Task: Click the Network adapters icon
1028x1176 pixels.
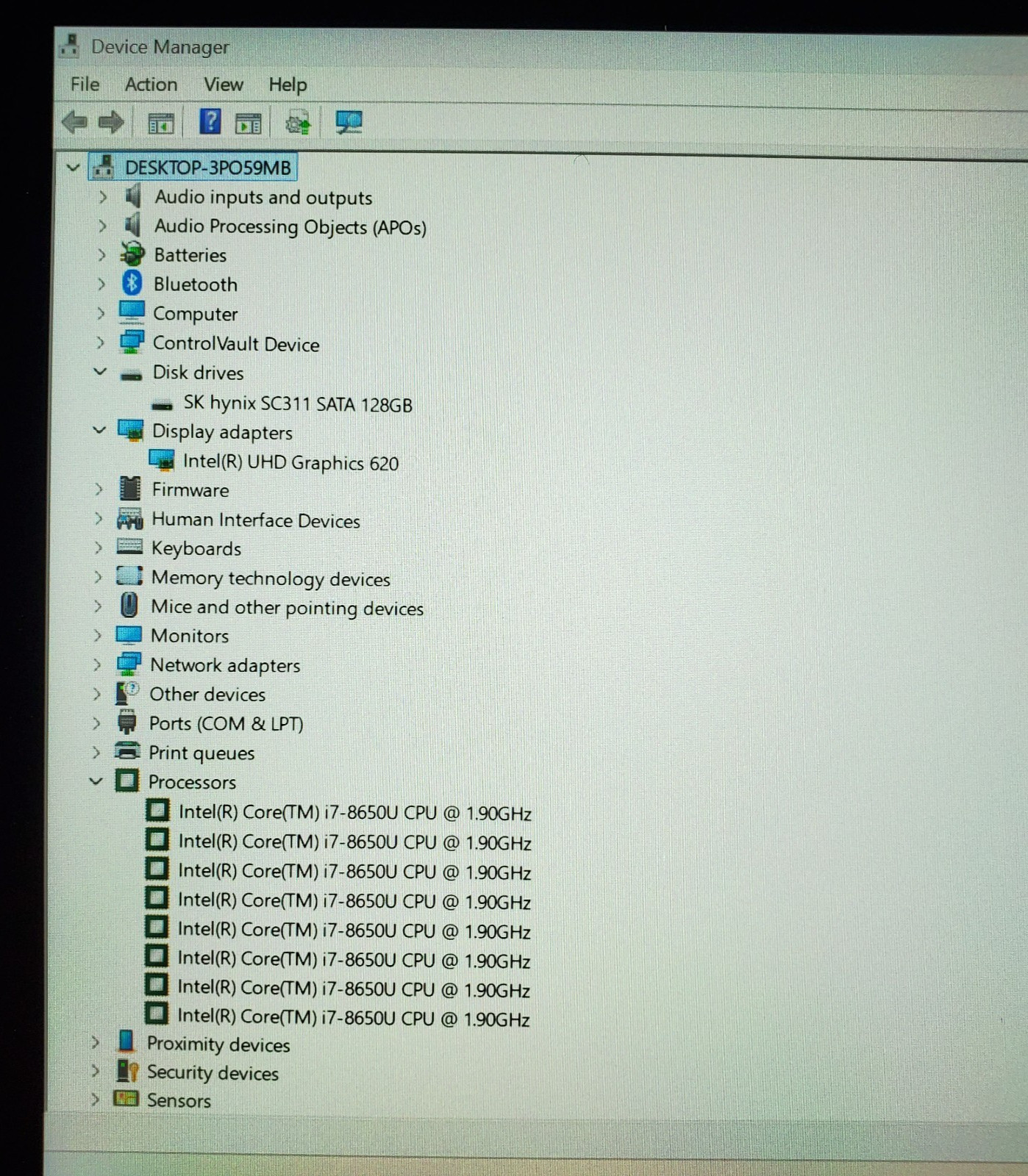Action: [x=129, y=664]
